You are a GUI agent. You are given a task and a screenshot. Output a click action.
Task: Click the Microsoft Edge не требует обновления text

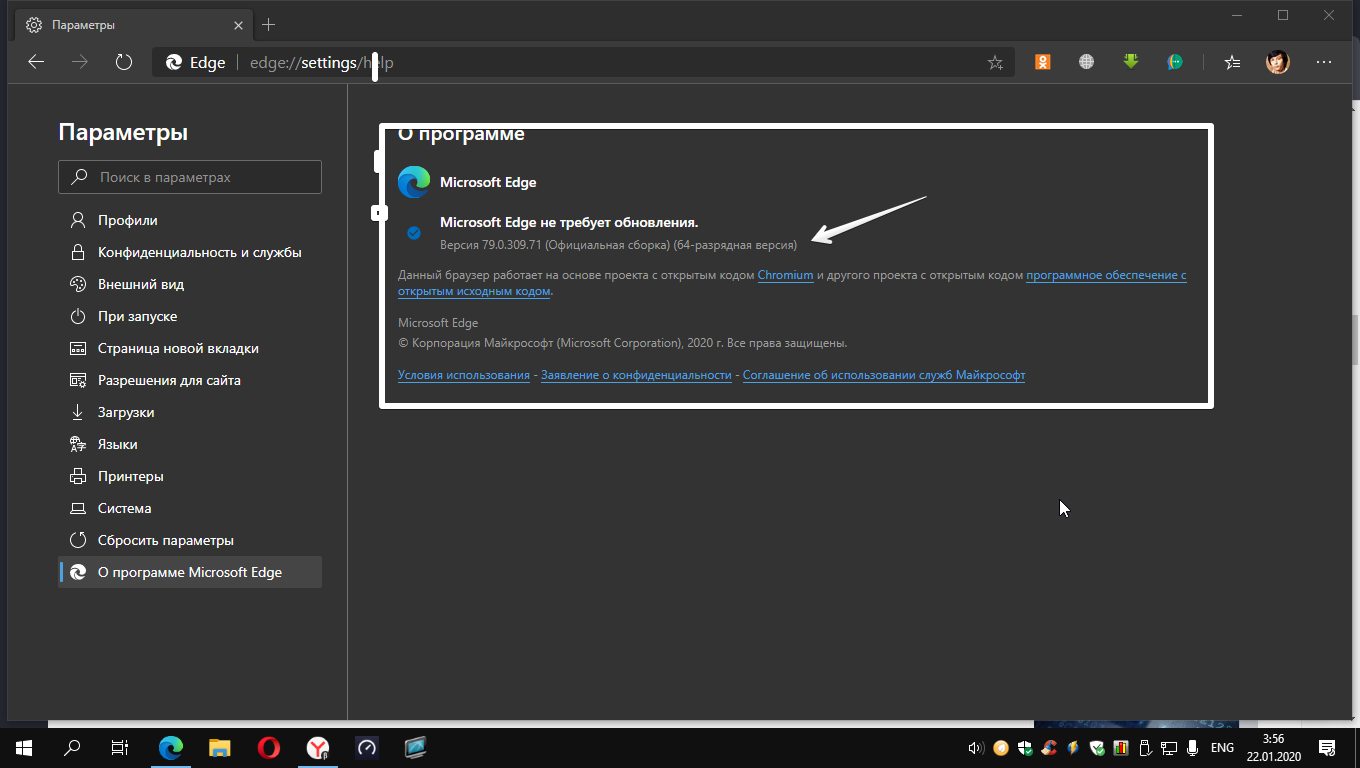(569, 222)
